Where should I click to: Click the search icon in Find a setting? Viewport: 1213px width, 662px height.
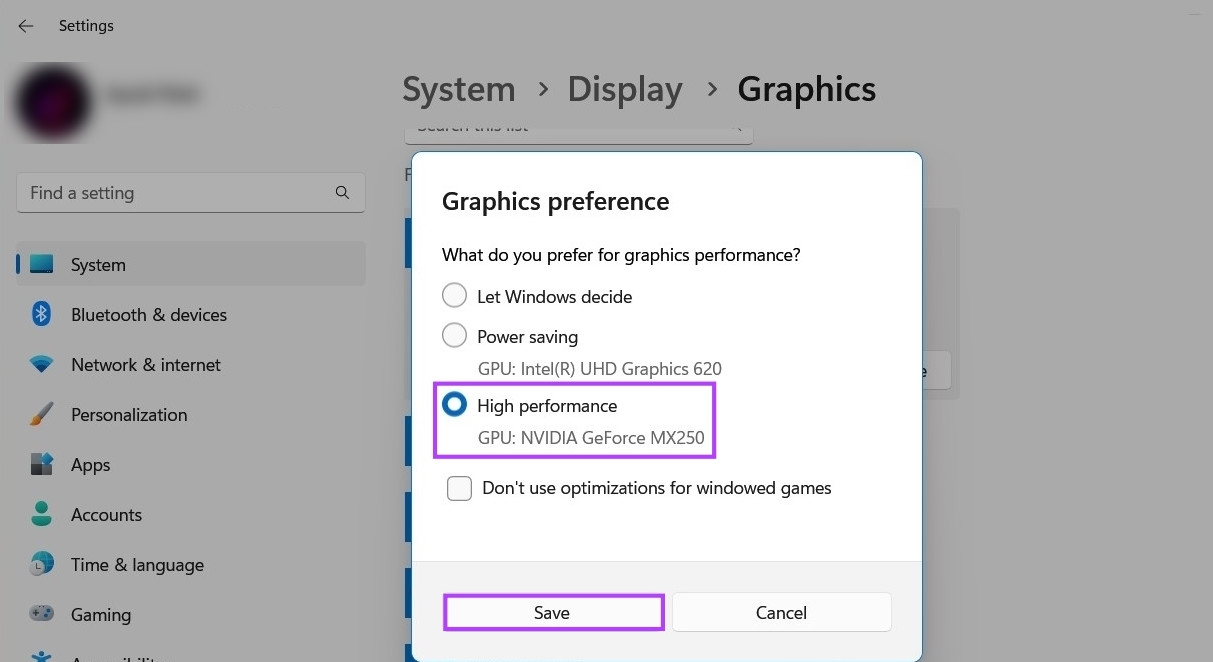coord(342,192)
